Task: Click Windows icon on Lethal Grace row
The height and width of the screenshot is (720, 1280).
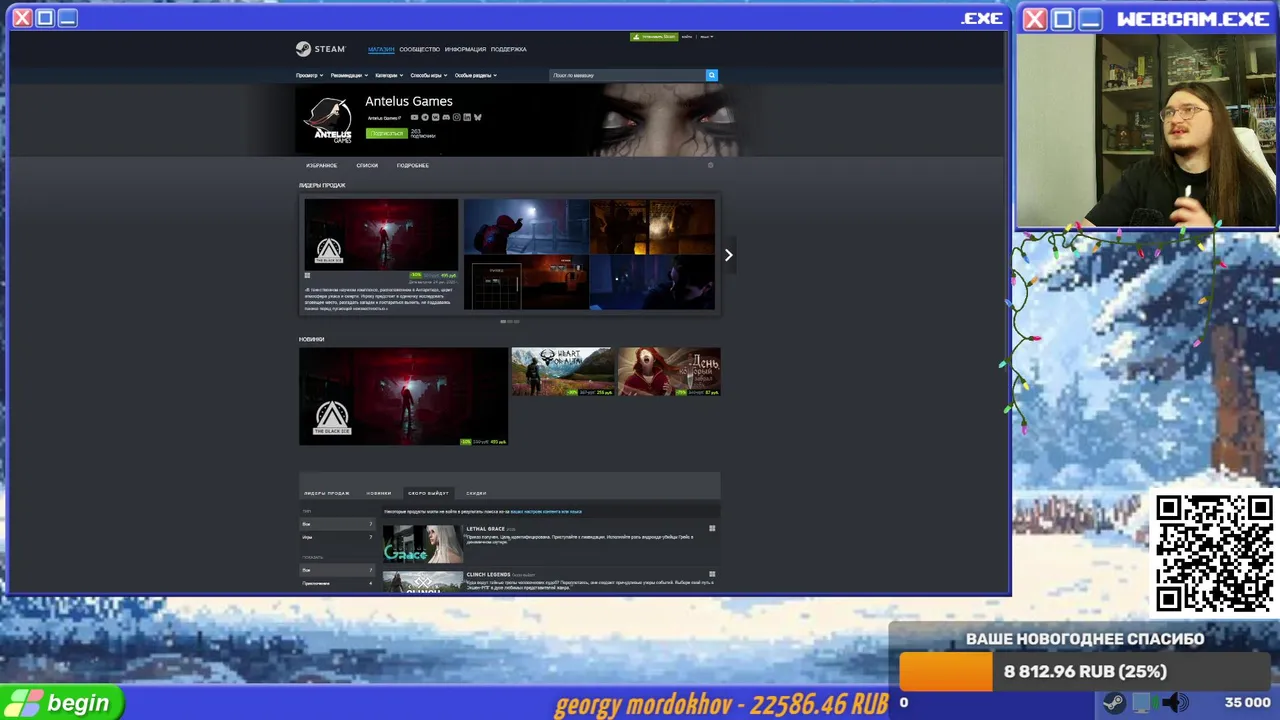Action: point(712,528)
